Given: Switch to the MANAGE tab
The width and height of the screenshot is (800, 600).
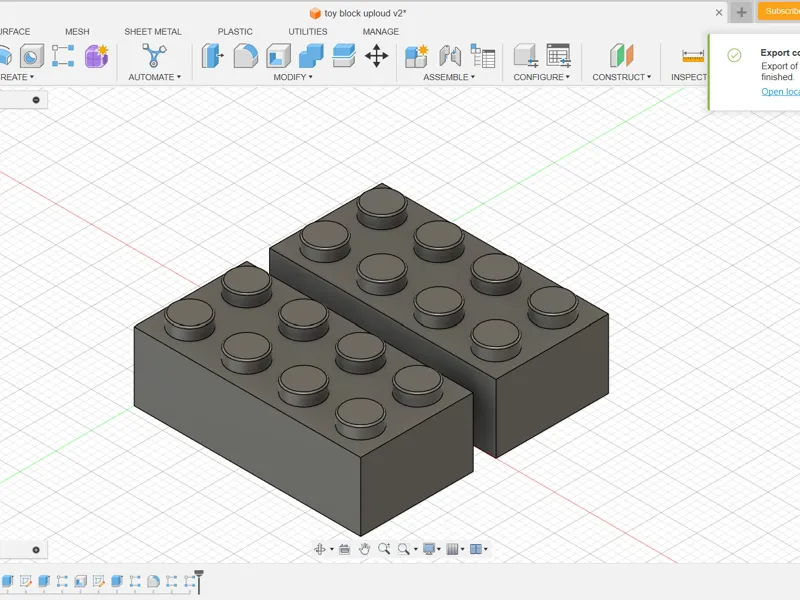Looking at the screenshot, I should (x=381, y=32).
